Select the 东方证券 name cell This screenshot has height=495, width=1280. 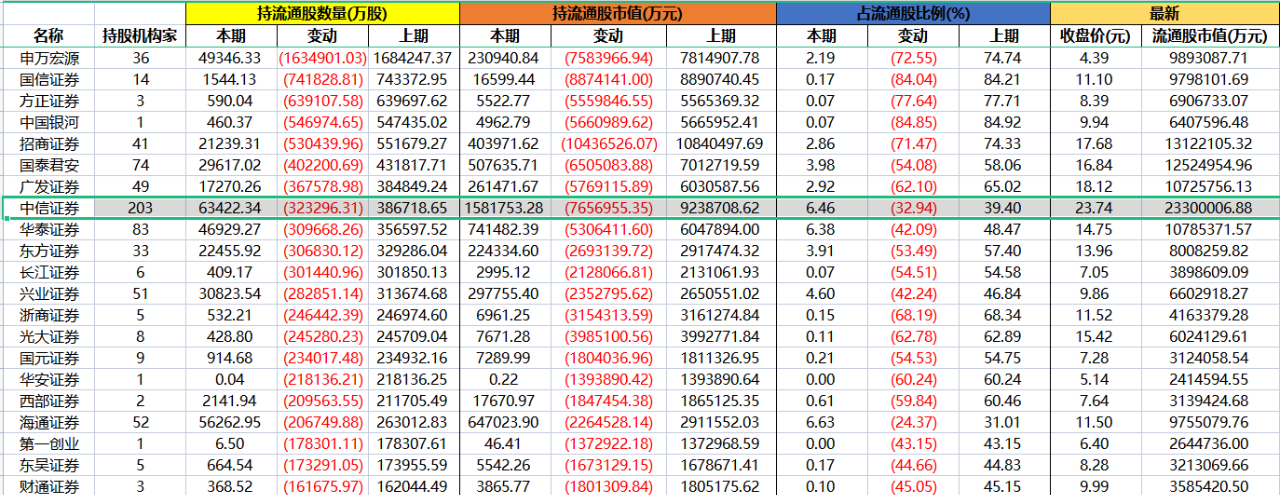pyautogui.click(x=48, y=250)
